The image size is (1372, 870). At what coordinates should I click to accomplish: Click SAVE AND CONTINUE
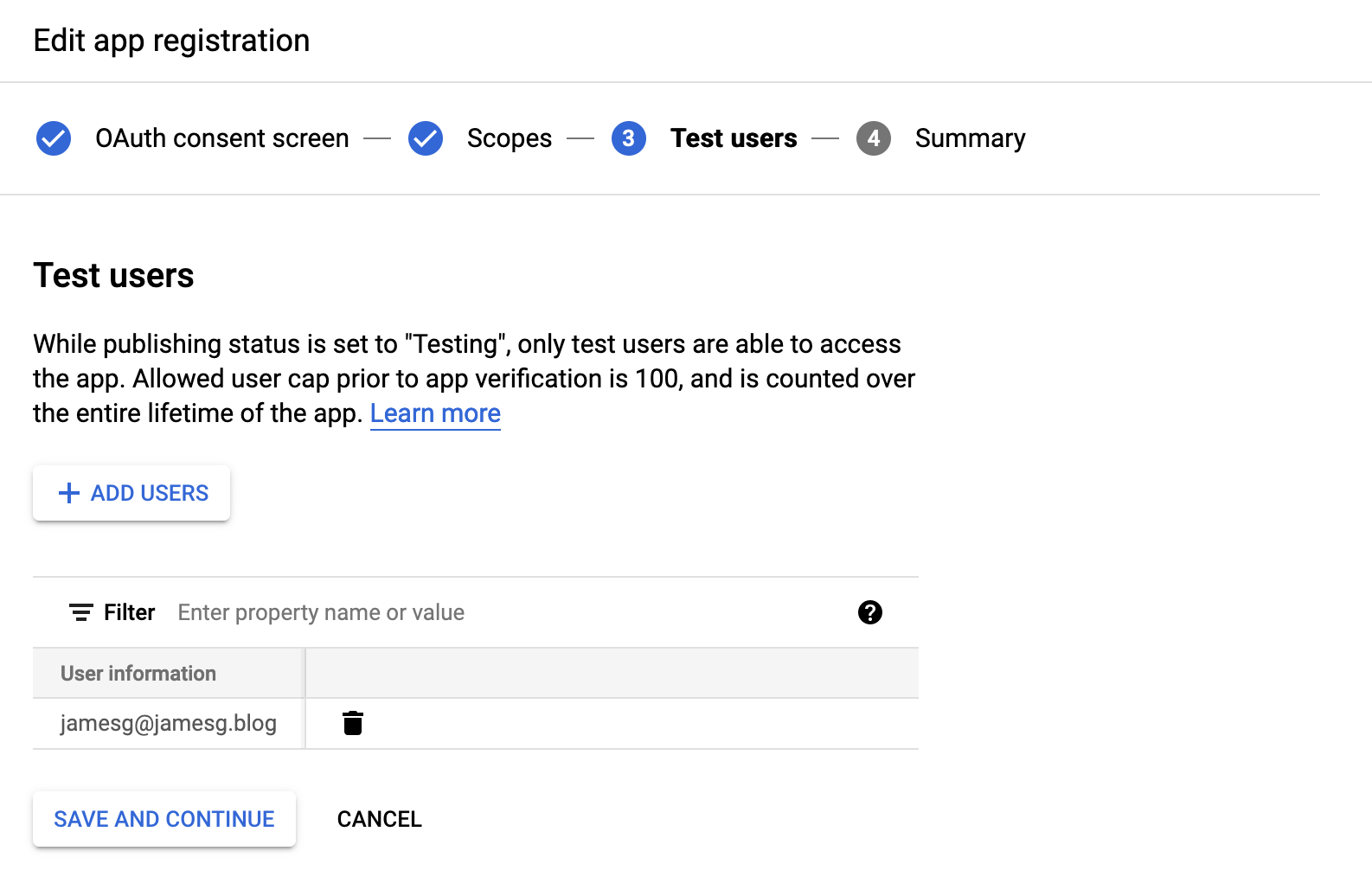(164, 819)
